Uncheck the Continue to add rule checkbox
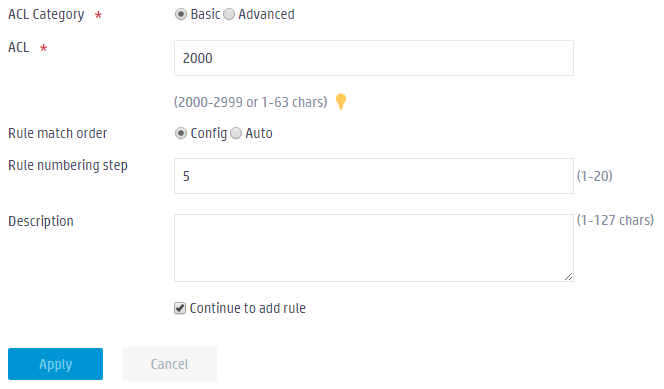This screenshot has width=664, height=389. (x=180, y=308)
